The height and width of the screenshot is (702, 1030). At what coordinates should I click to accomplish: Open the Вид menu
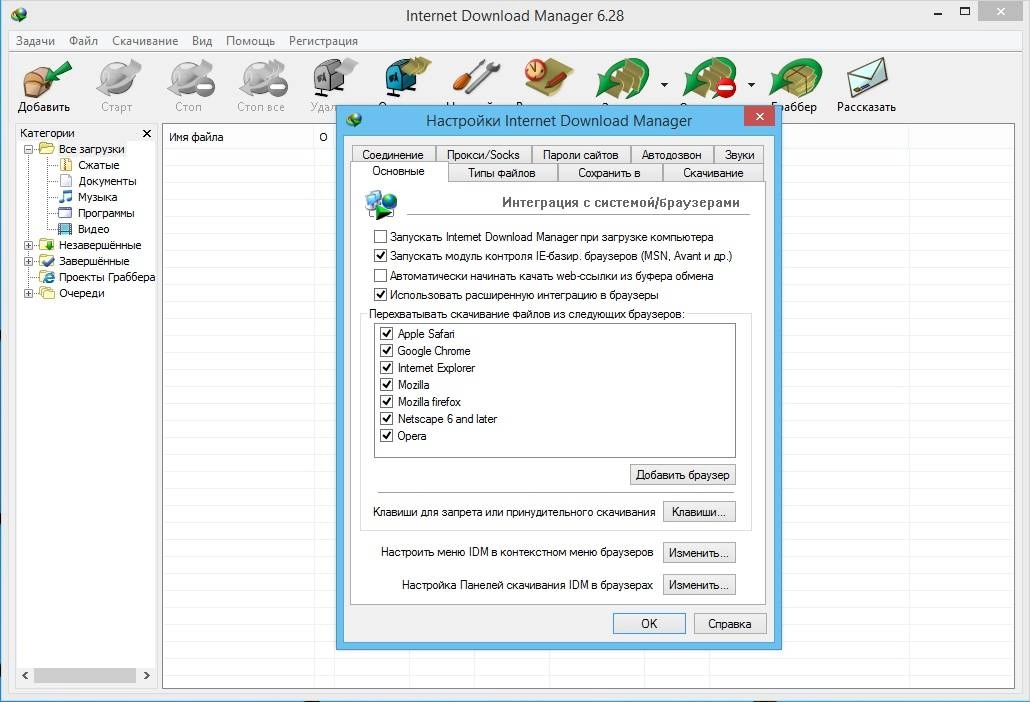[202, 41]
